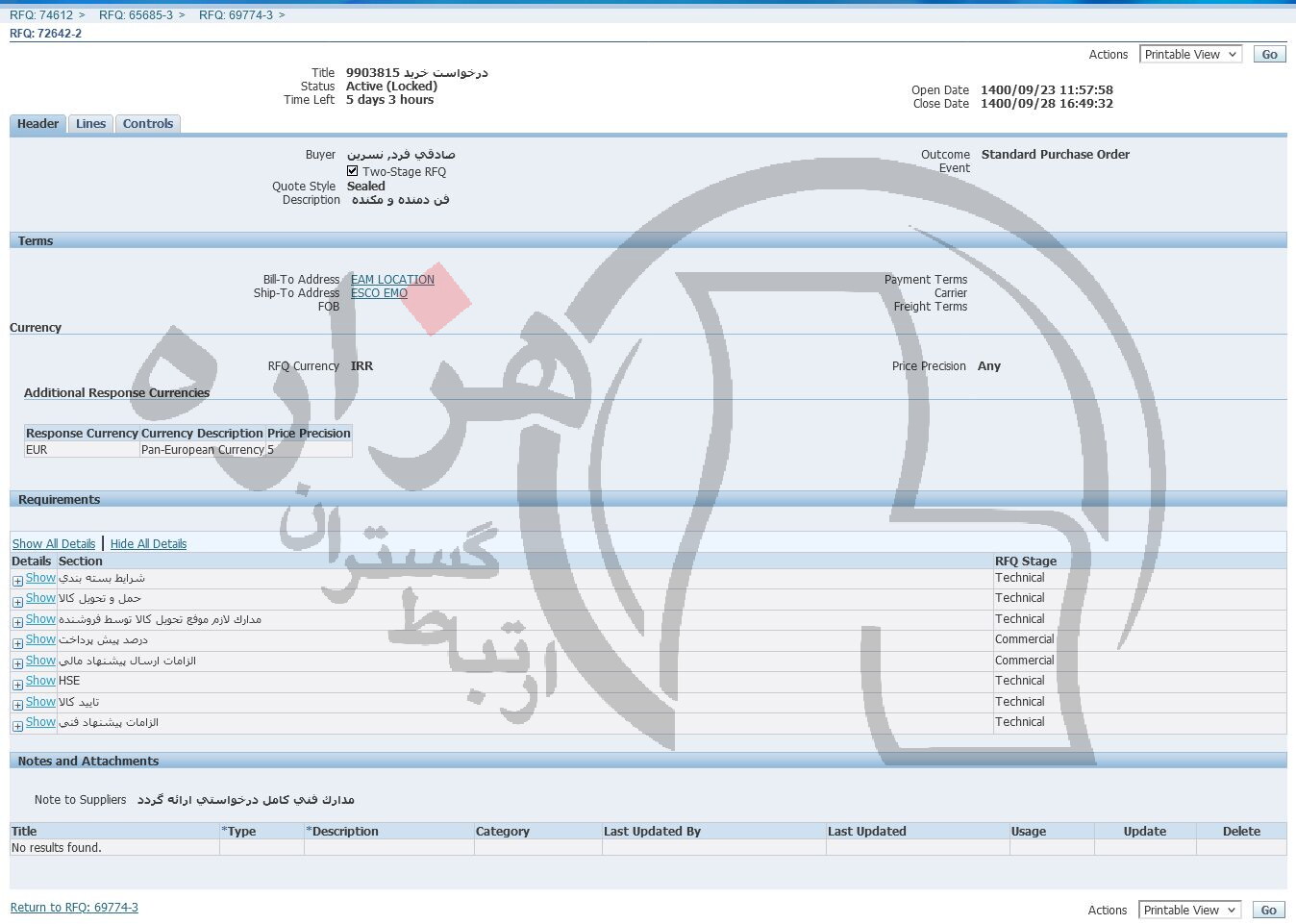Switch to the Header tab
The image size is (1296, 924).
pyautogui.click(x=37, y=124)
